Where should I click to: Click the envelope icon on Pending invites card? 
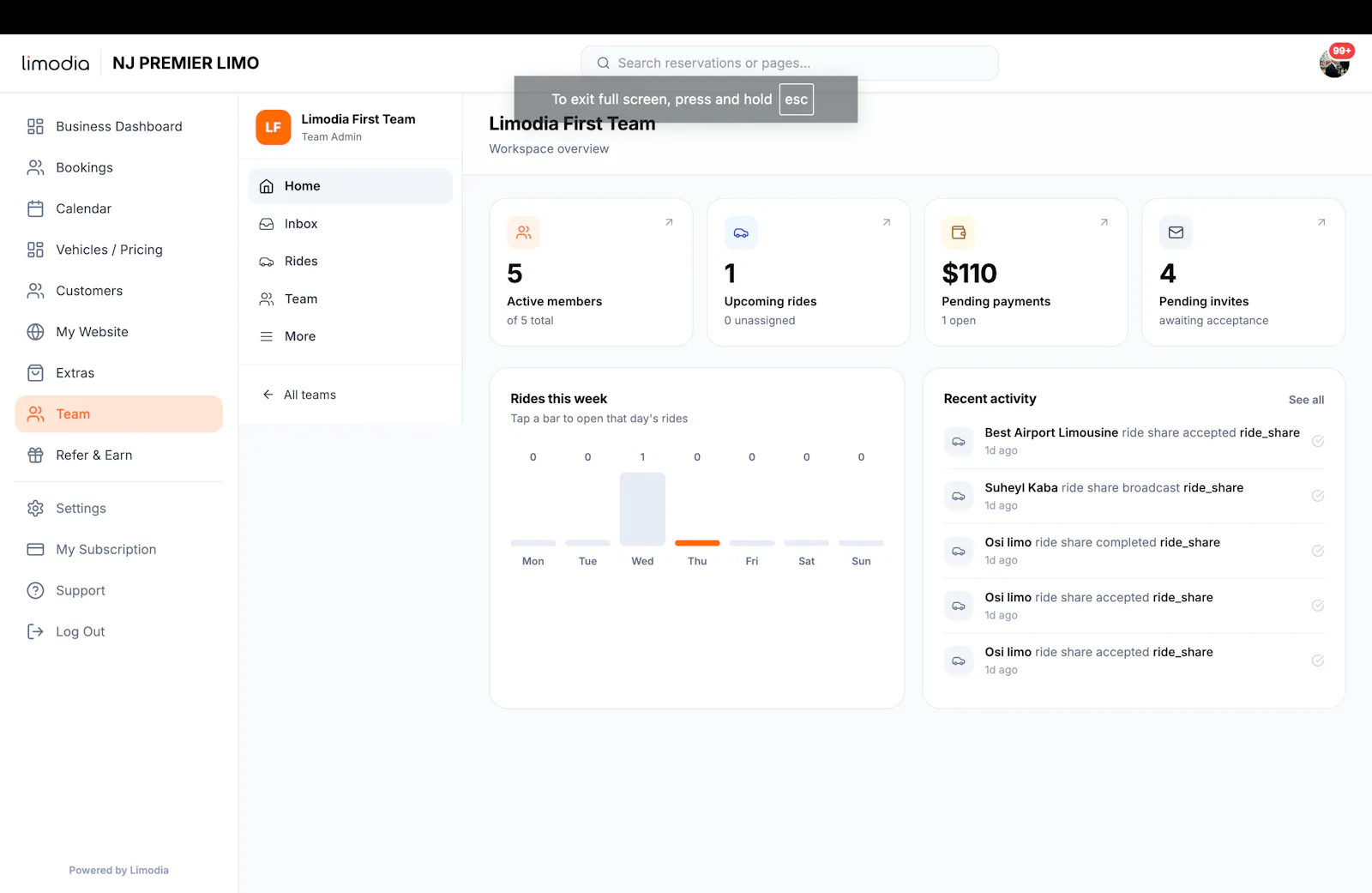click(x=1176, y=232)
